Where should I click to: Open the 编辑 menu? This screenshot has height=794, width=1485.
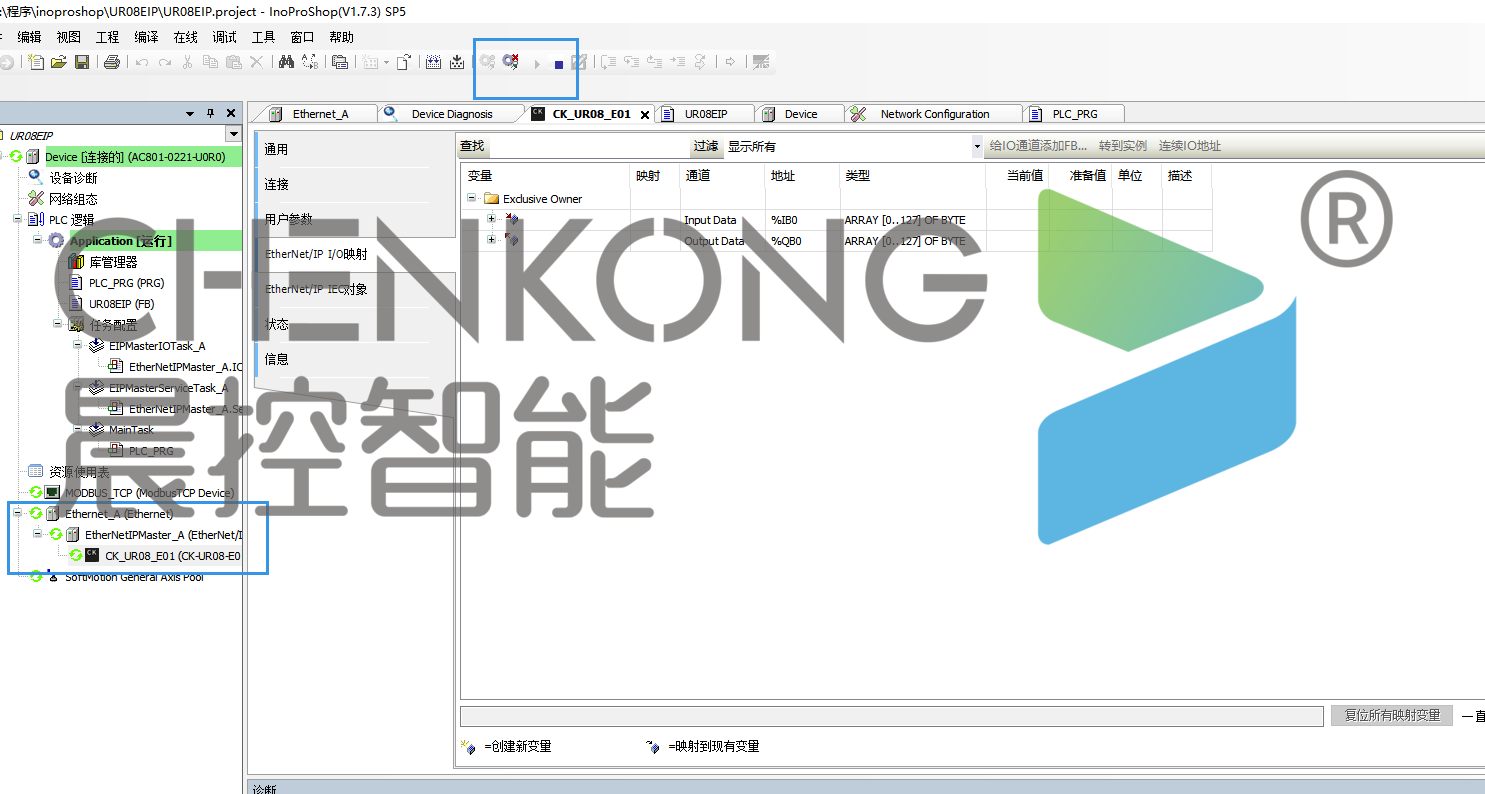(30, 37)
